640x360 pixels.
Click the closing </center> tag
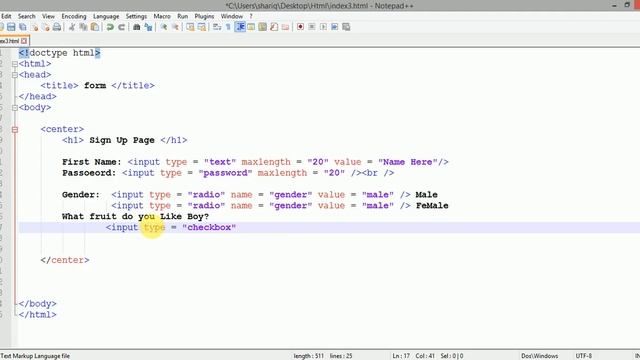(x=65, y=260)
